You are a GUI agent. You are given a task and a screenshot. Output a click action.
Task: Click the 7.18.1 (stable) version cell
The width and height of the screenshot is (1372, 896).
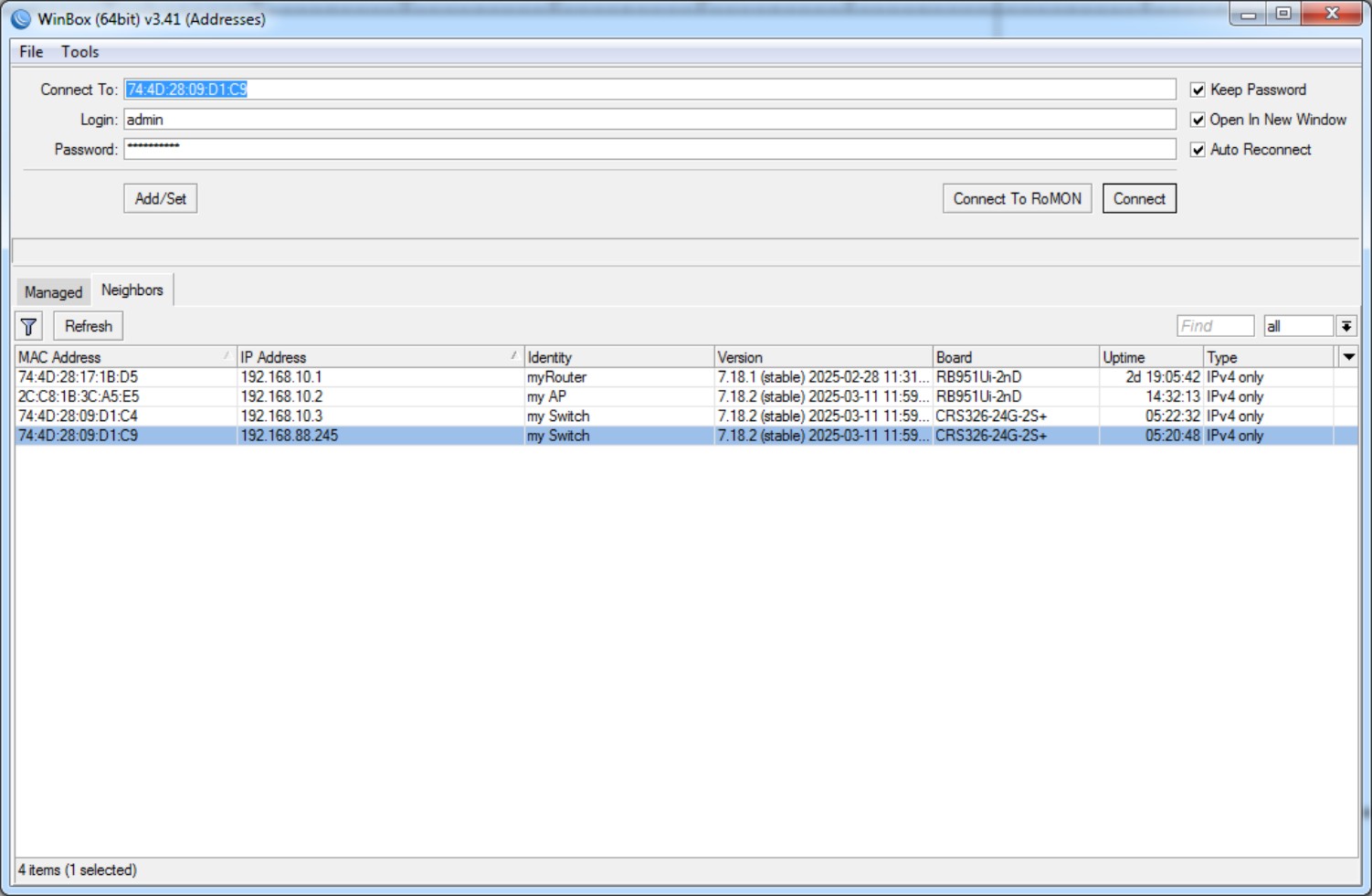823,377
